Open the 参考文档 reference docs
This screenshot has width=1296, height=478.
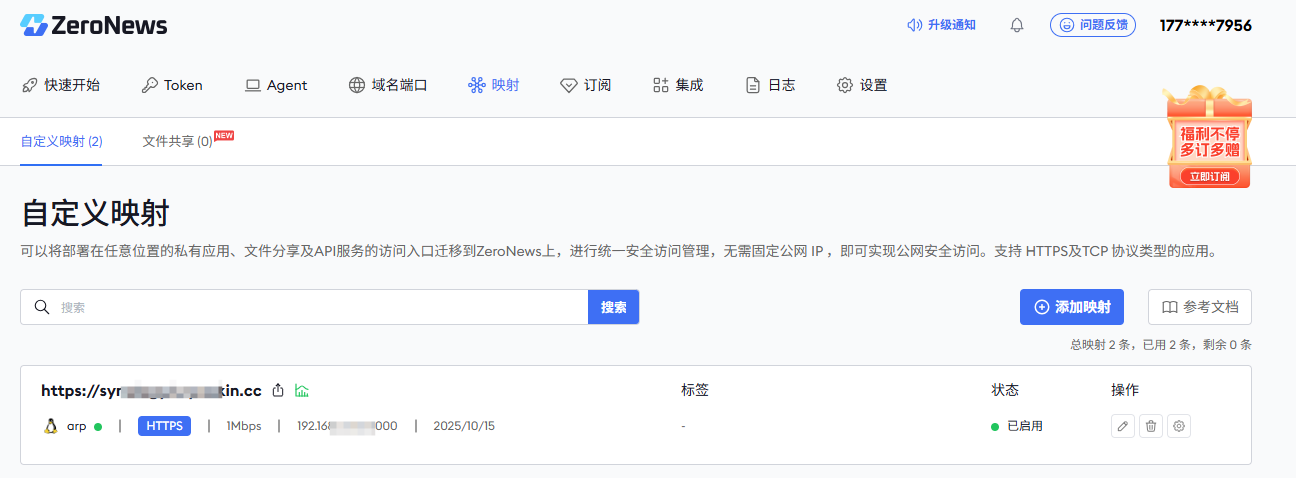point(1200,307)
